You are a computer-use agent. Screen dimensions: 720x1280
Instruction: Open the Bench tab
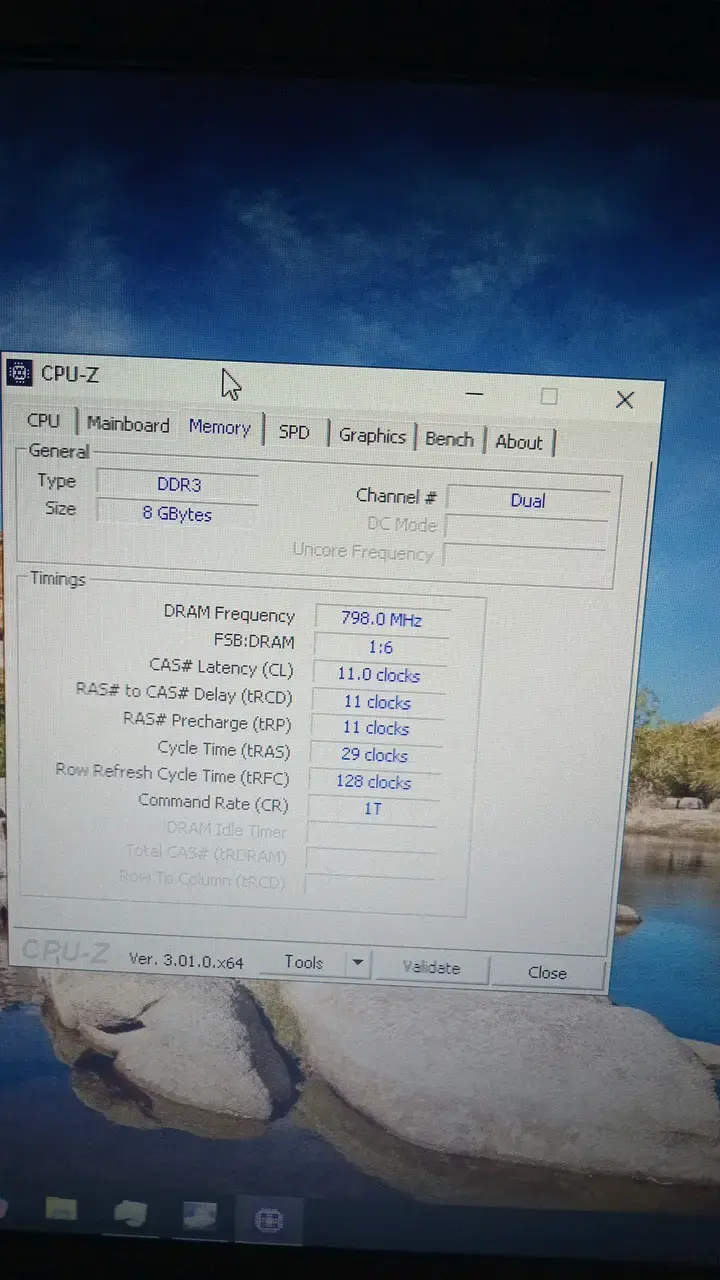449,440
